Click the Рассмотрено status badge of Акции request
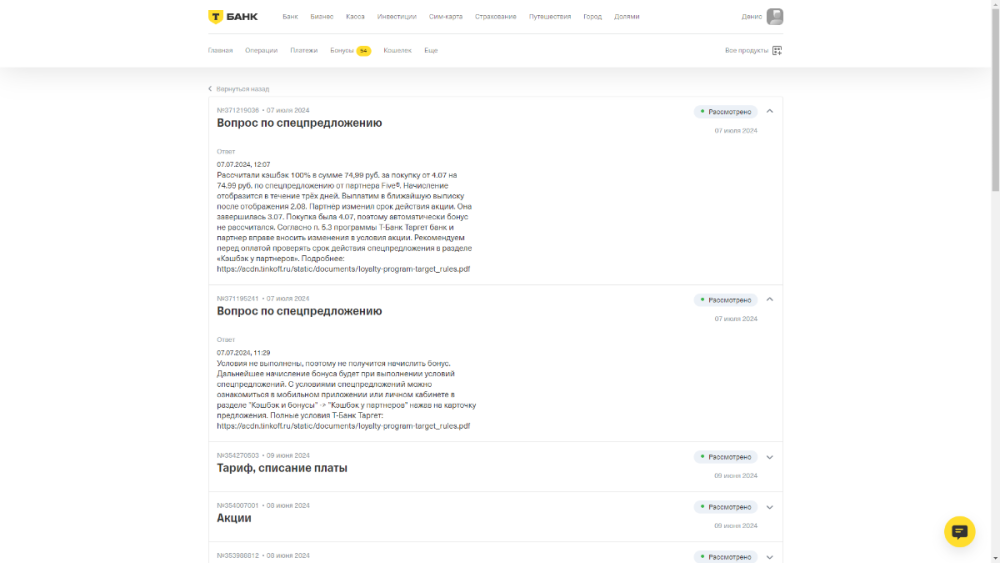The width and height of the screenshot is (1000, 563). [x=726, y=507]
